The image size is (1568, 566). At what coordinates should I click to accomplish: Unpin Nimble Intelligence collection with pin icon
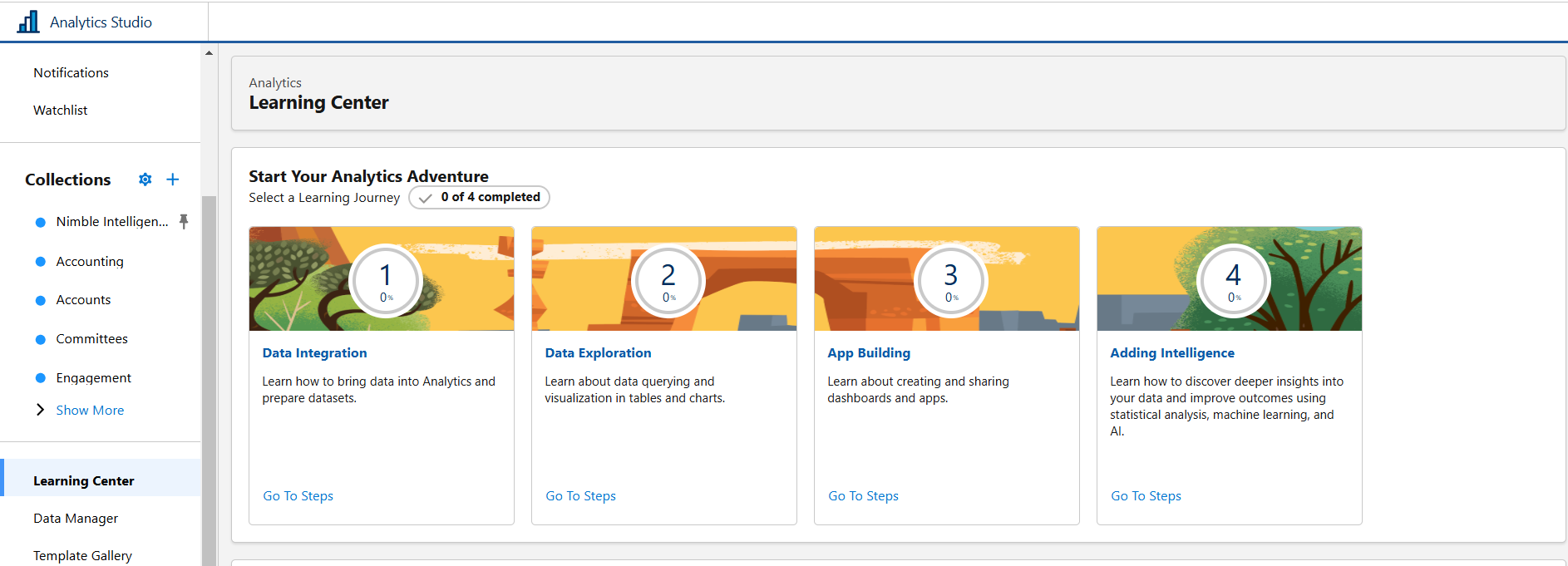click(184, 221)
